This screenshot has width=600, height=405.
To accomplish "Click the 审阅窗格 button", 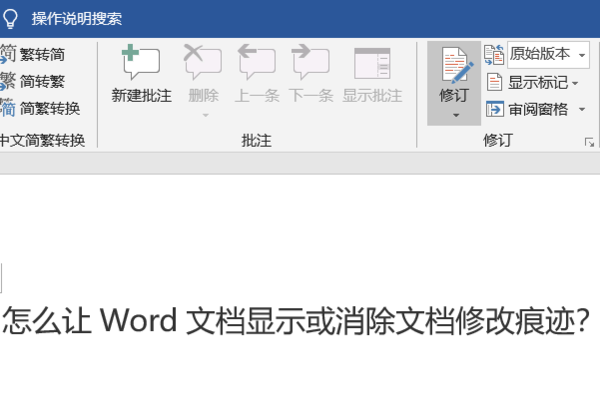I will click(x=527, y=109).
